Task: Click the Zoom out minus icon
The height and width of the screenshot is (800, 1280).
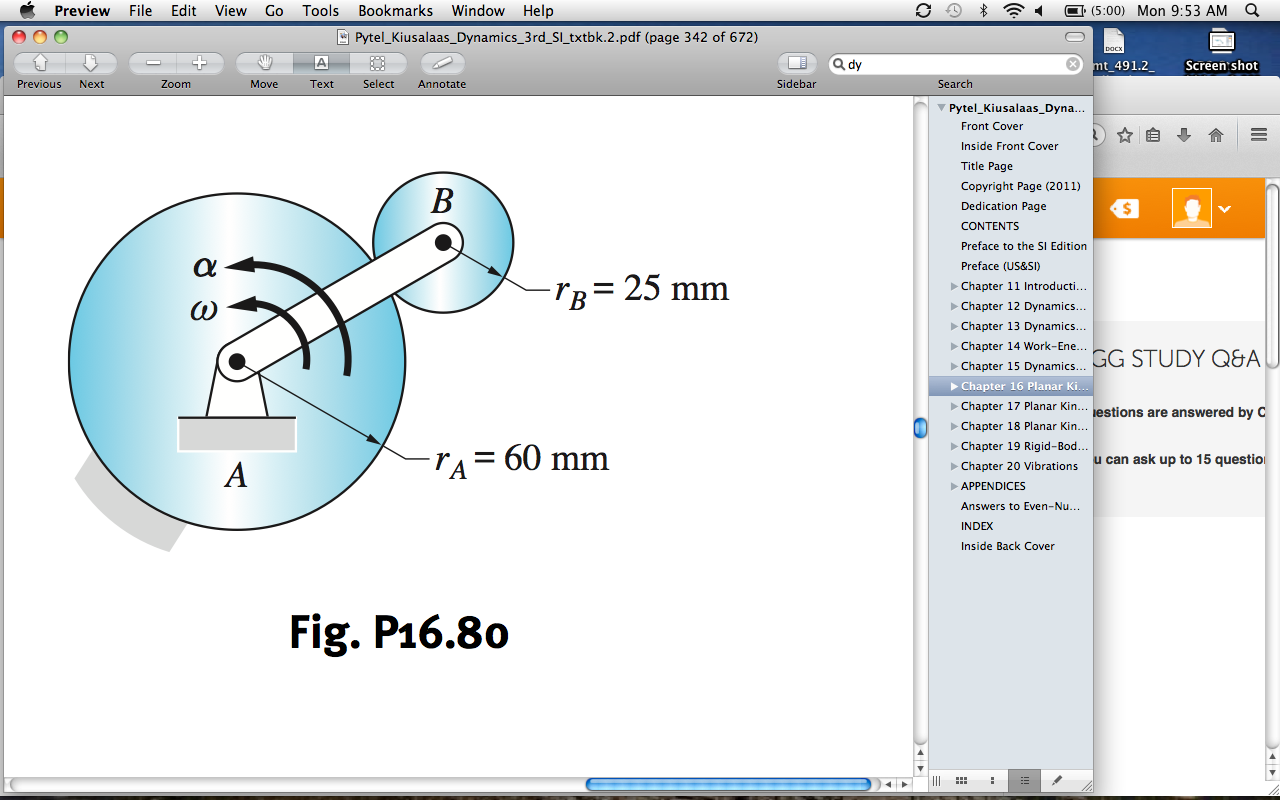Action: (x=152, y=62)
